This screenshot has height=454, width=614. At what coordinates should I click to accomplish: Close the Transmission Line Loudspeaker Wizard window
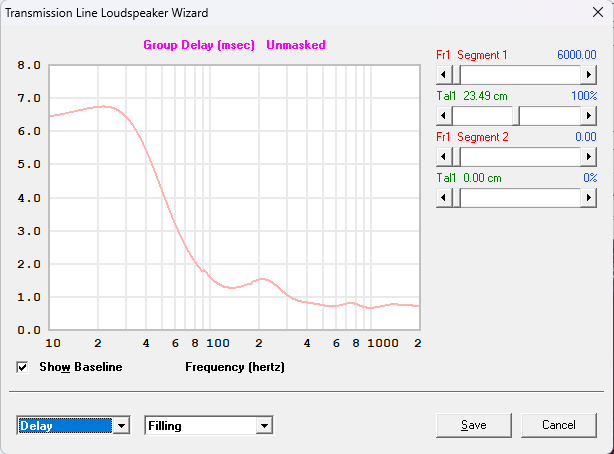[598, 13]
